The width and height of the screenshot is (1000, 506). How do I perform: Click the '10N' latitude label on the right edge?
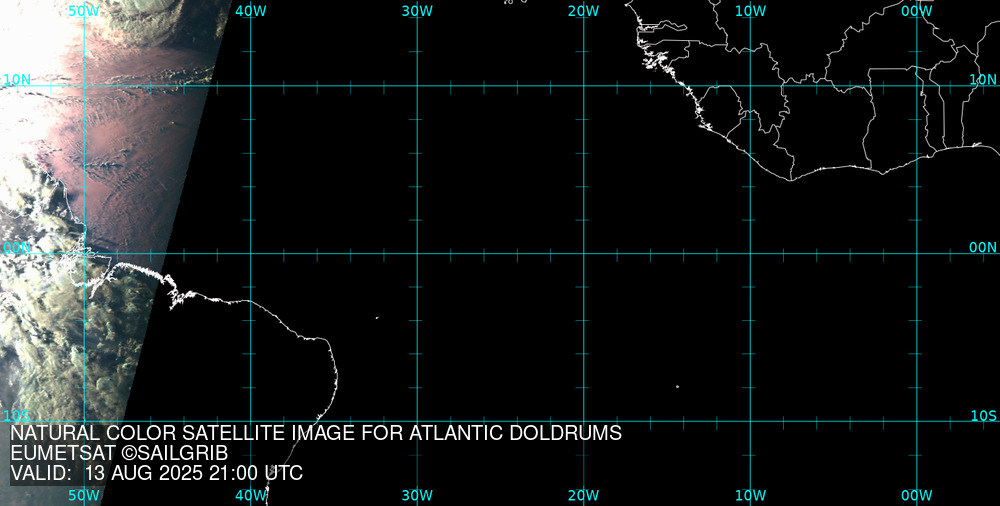click(x=983, y=80)
